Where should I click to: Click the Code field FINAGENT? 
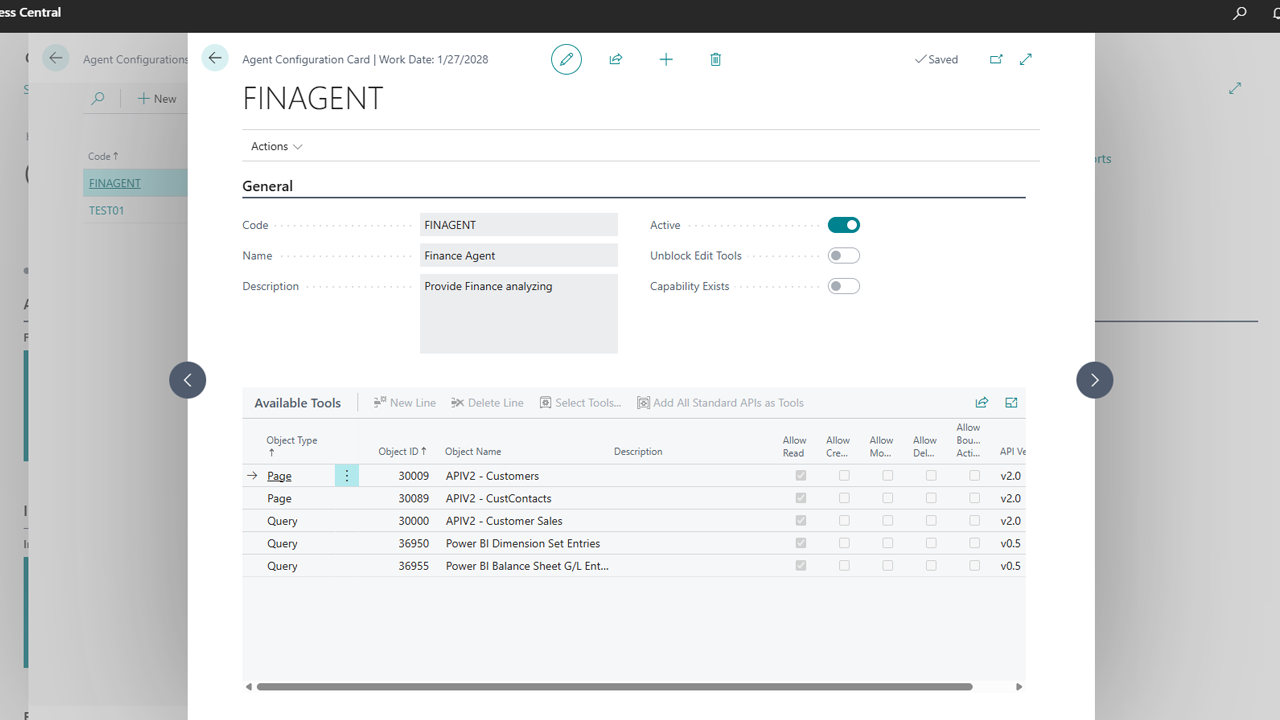pos(519,225)
